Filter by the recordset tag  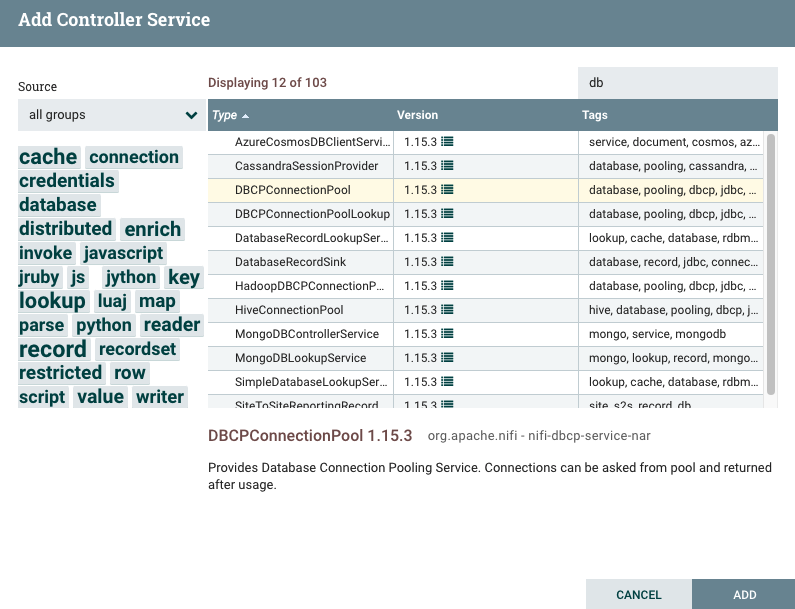137,349
